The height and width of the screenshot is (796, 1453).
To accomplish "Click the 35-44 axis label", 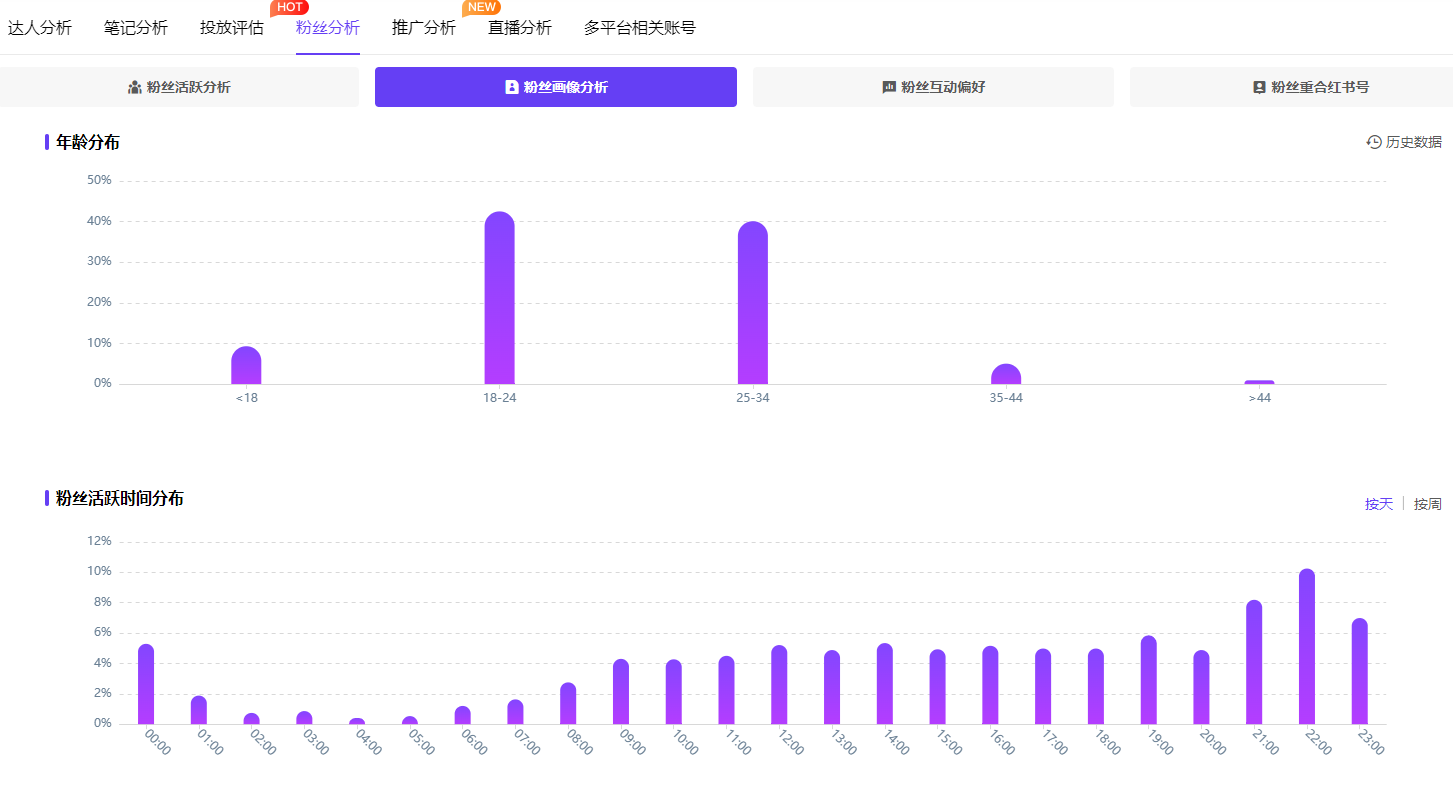I will [1006, 398].
